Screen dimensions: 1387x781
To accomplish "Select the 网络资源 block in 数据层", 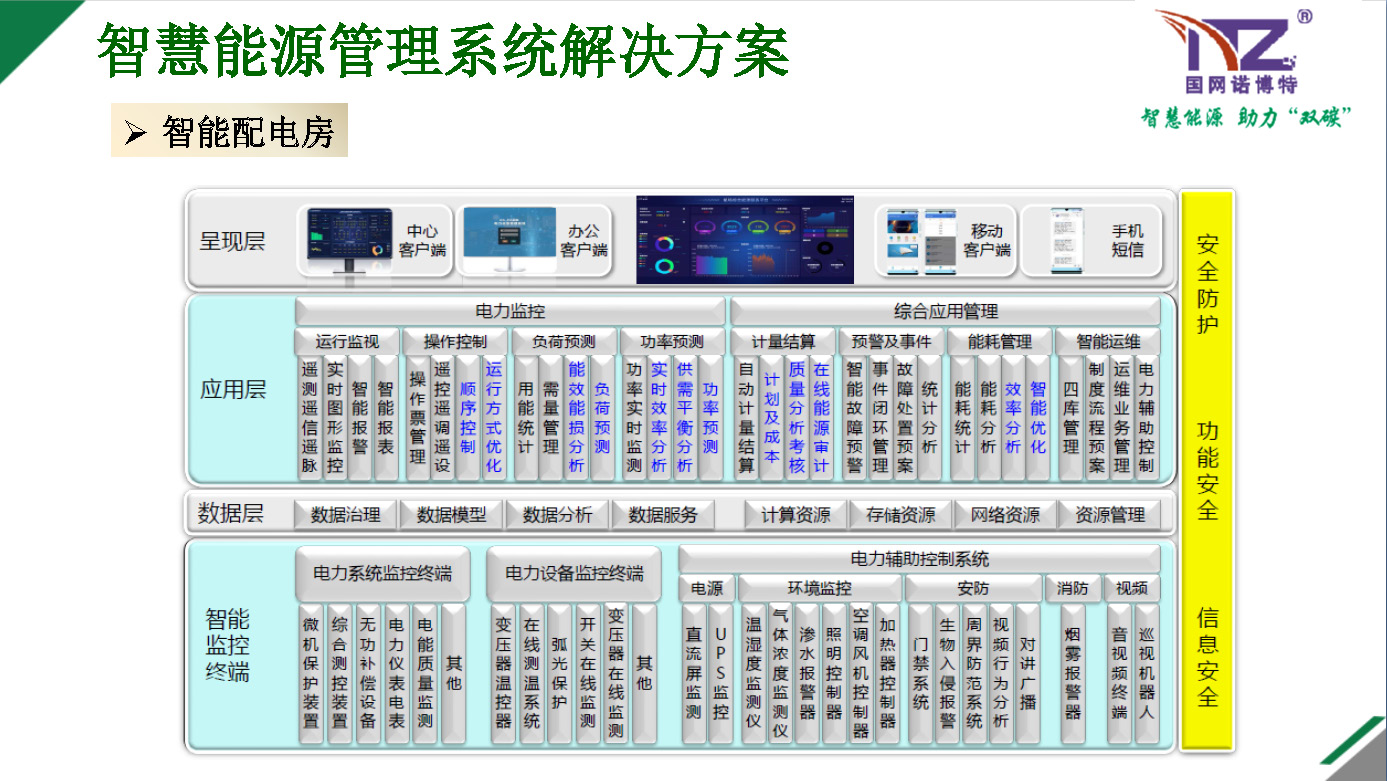I will coord(1005,515).
